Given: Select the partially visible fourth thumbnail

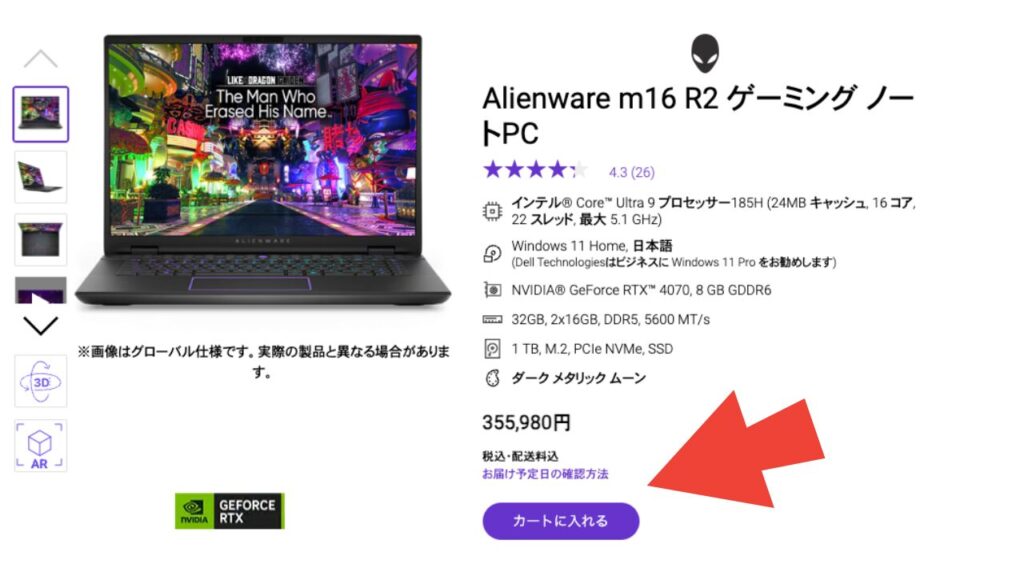Looking at the screenshot, I should coord(40,291).
